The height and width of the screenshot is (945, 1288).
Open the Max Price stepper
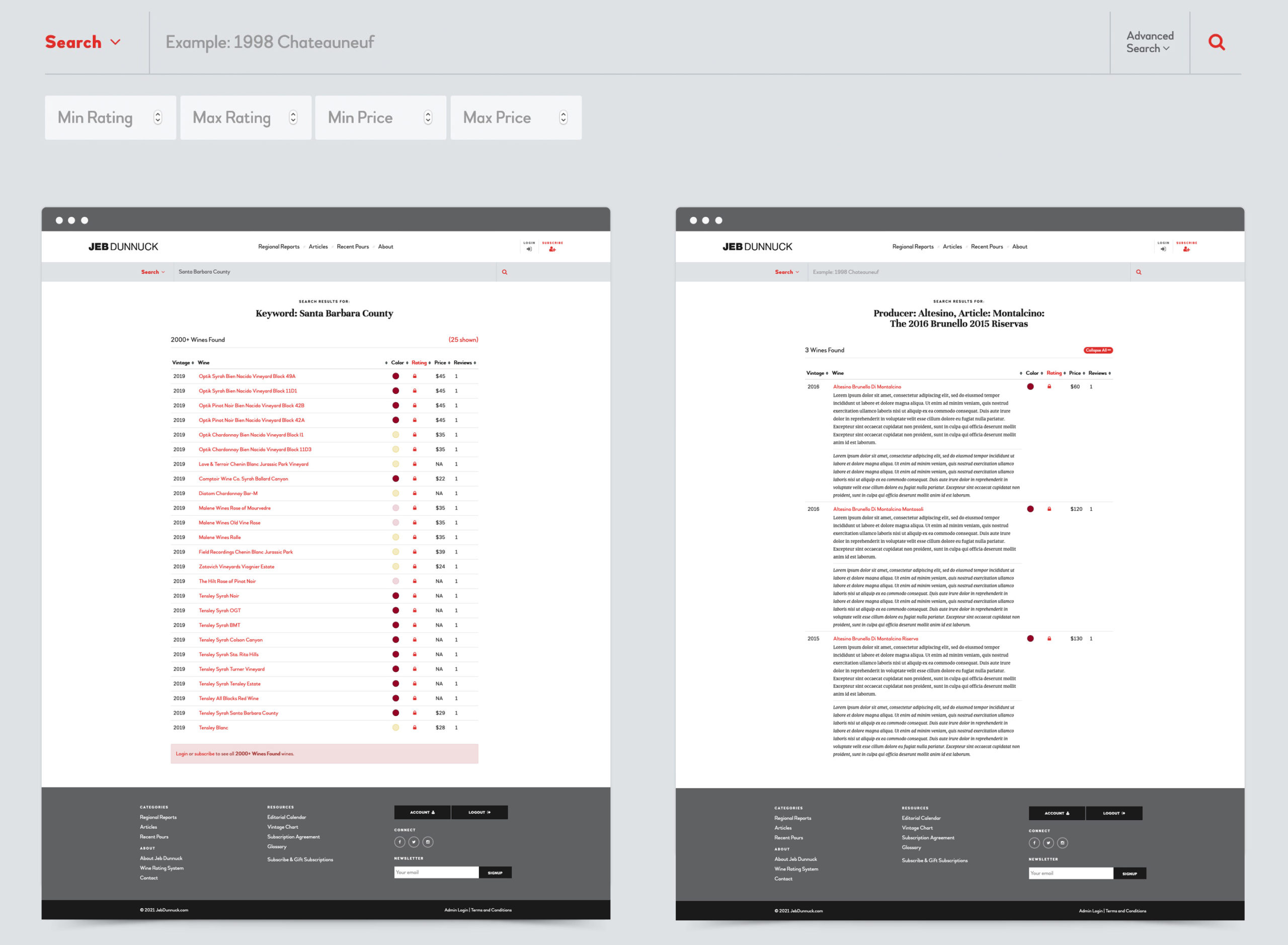click(x=563, y=117)
